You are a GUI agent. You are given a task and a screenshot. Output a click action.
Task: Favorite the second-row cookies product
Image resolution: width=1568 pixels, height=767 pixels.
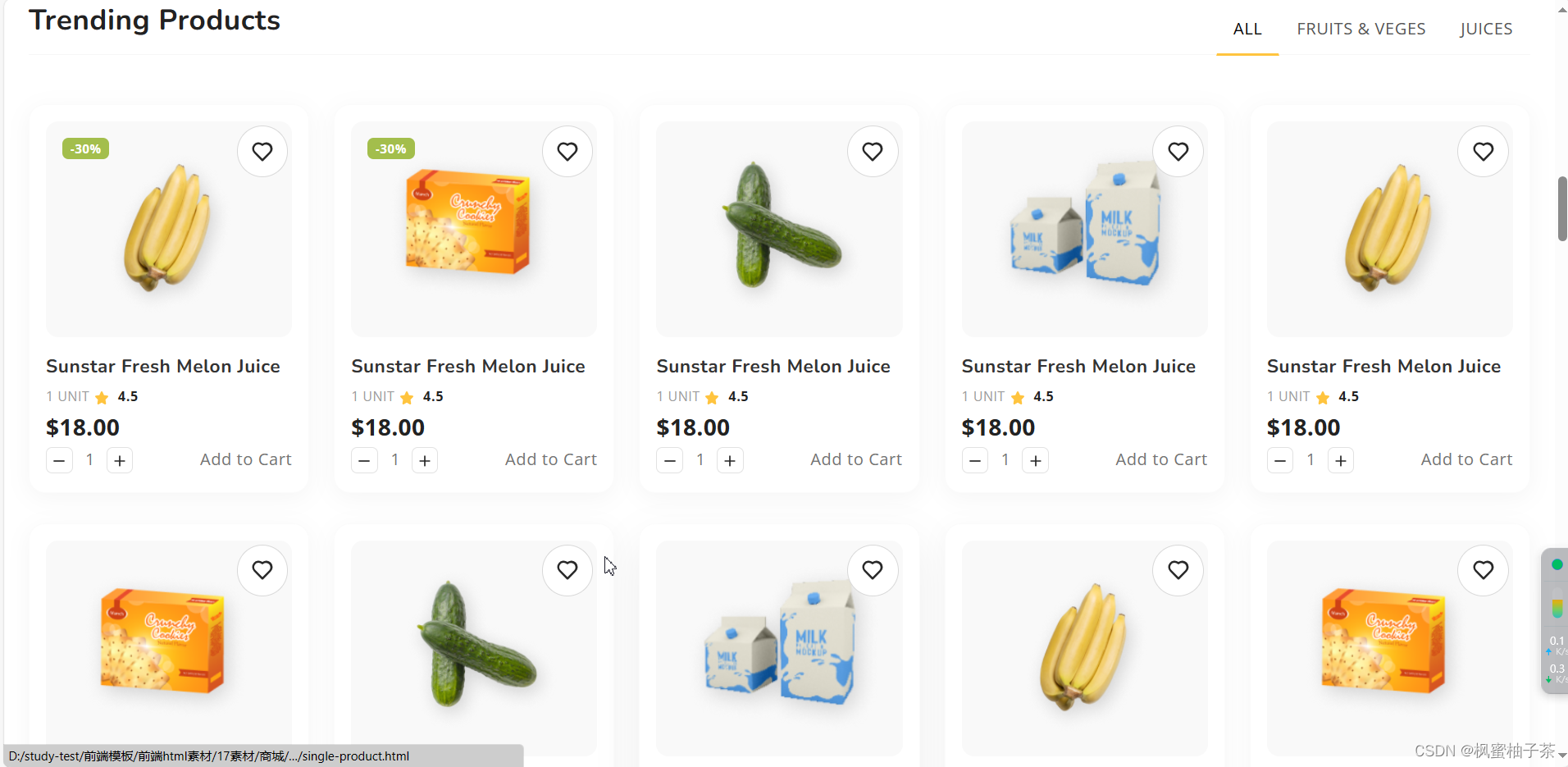click(262, 569)
